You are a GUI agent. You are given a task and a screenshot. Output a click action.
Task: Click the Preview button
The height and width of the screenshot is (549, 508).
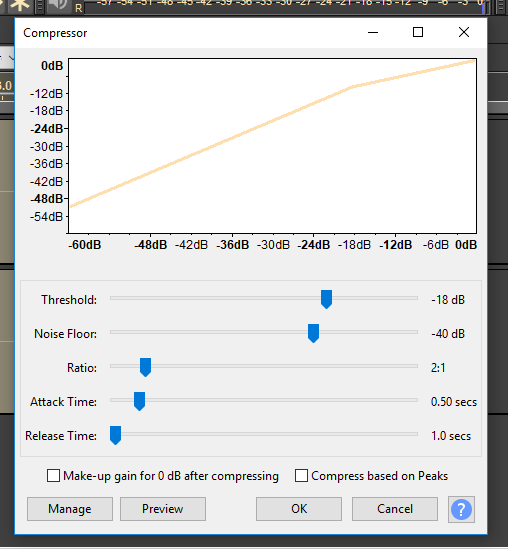point(163,509)
